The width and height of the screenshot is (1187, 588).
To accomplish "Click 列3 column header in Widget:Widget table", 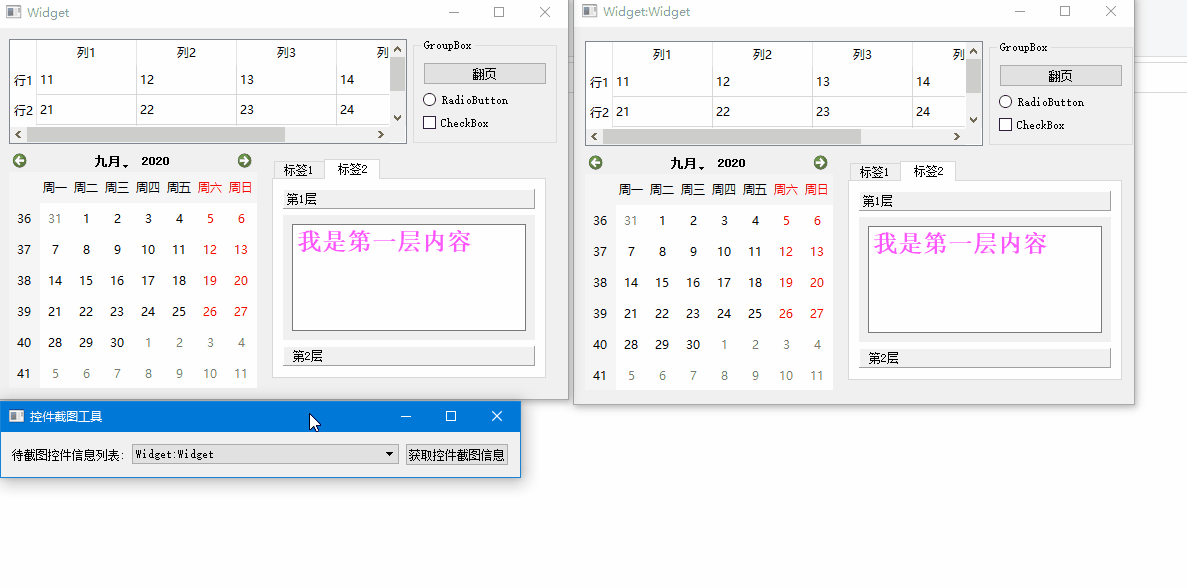I will (862, 54).
